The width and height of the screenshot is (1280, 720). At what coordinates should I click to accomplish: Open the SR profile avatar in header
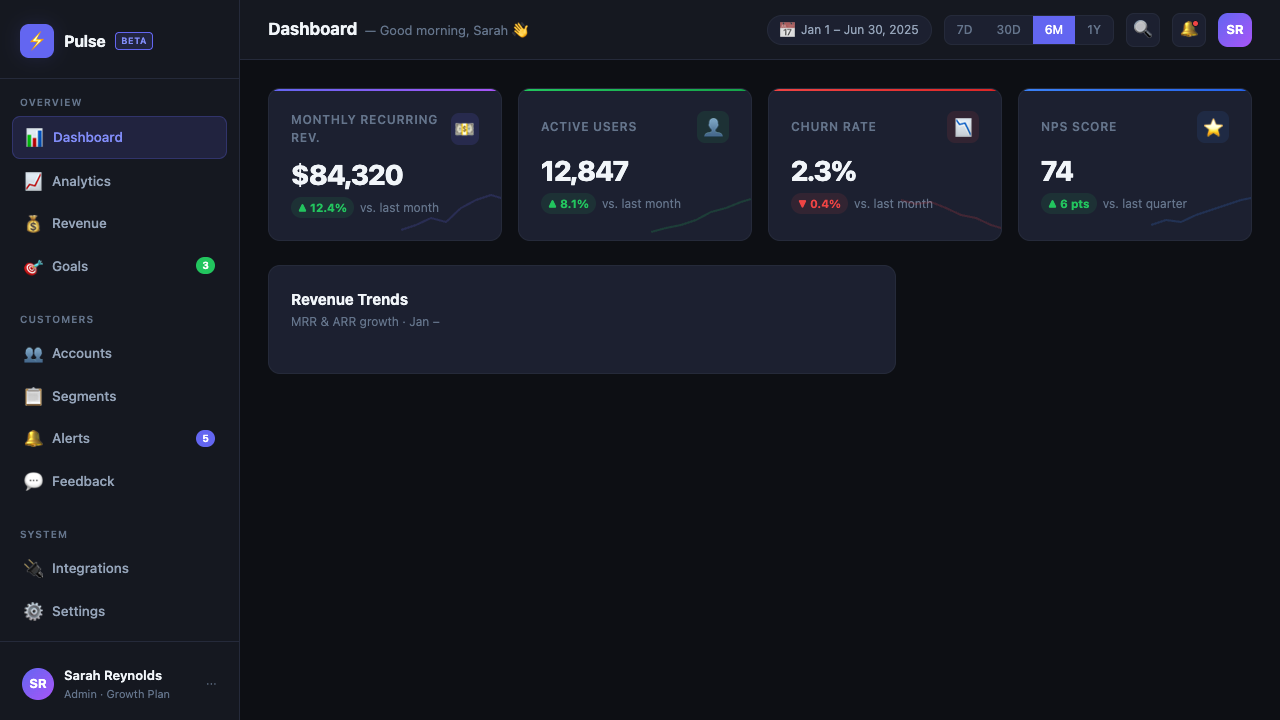pos(1235,30)
